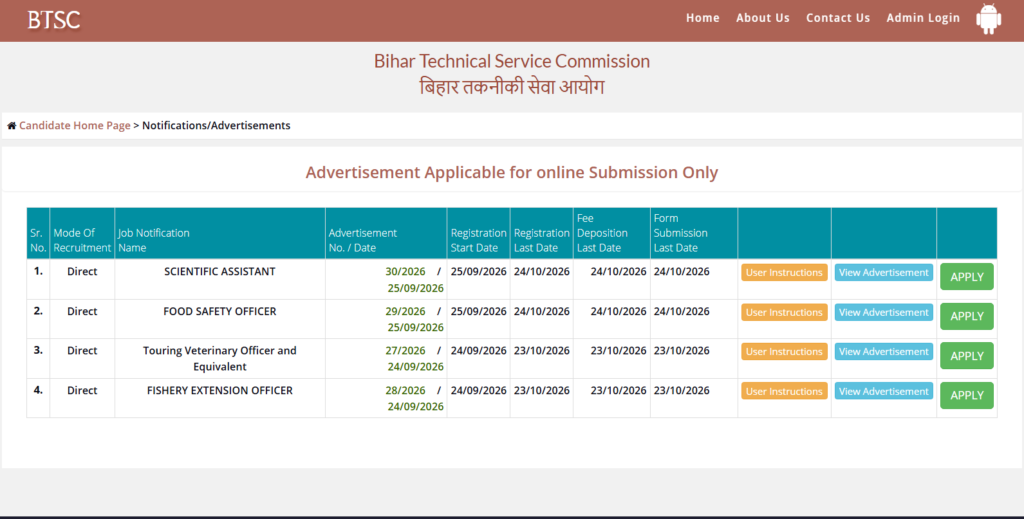Click Advertisement Applicable for online Submission heading
The width and height of the screenshot is (1024, 519).
[x=512, y=172]
